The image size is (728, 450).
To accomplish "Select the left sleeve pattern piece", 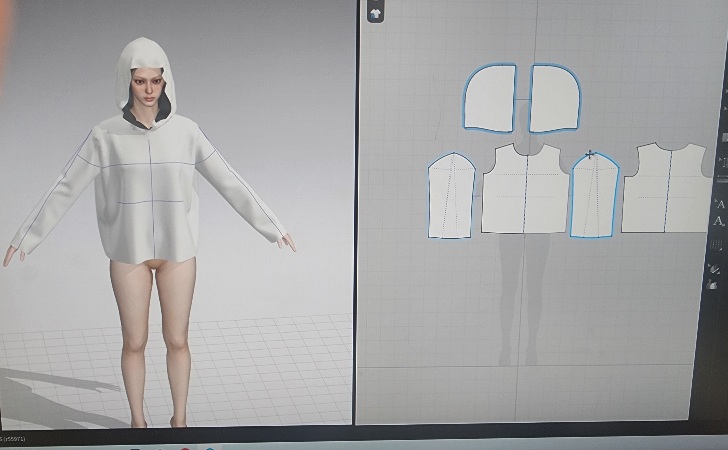I will pyautogui.click(x=451, y=197).
